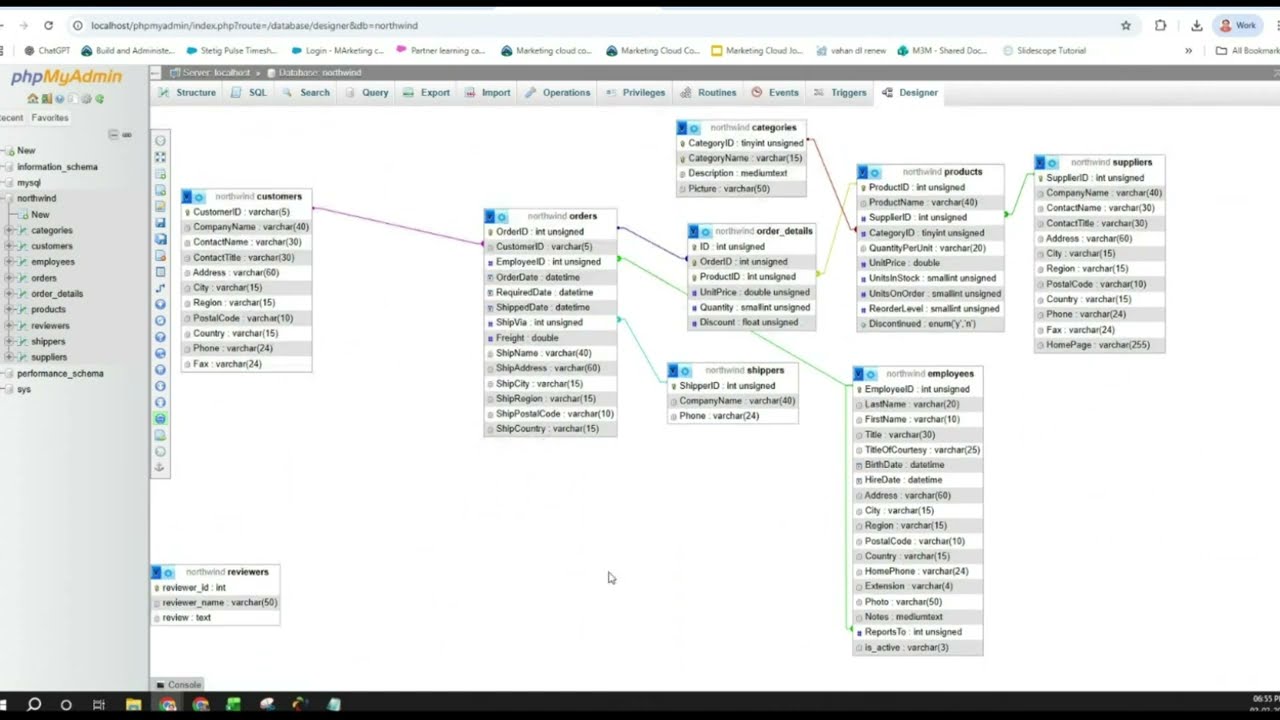Image resolution: width=1280 pixels, height=720 pixels.
Task: Open the Work Chrome profile button
Action: tap(1238, 25)
